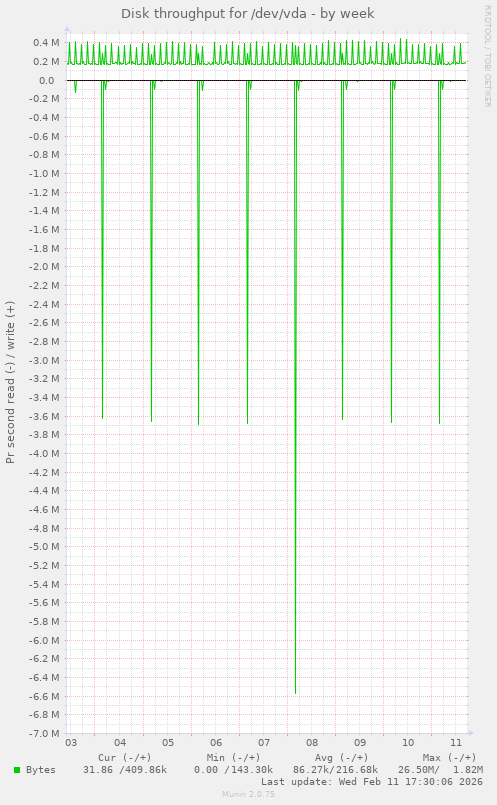Image resolution: width=497 pixels, height=805 pixels.
Task: Click the x-axis date label '06'
Action: point(216,743)
